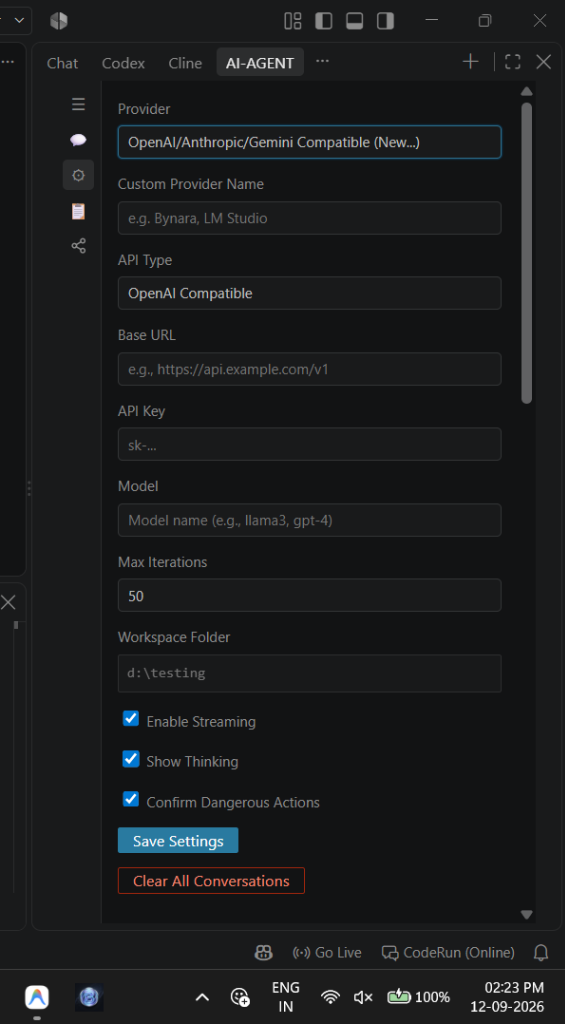Maximize the panel with the fullscreen icon
Screen dimensions: 565x1024
pyautogui.click(x=513, y=62)
